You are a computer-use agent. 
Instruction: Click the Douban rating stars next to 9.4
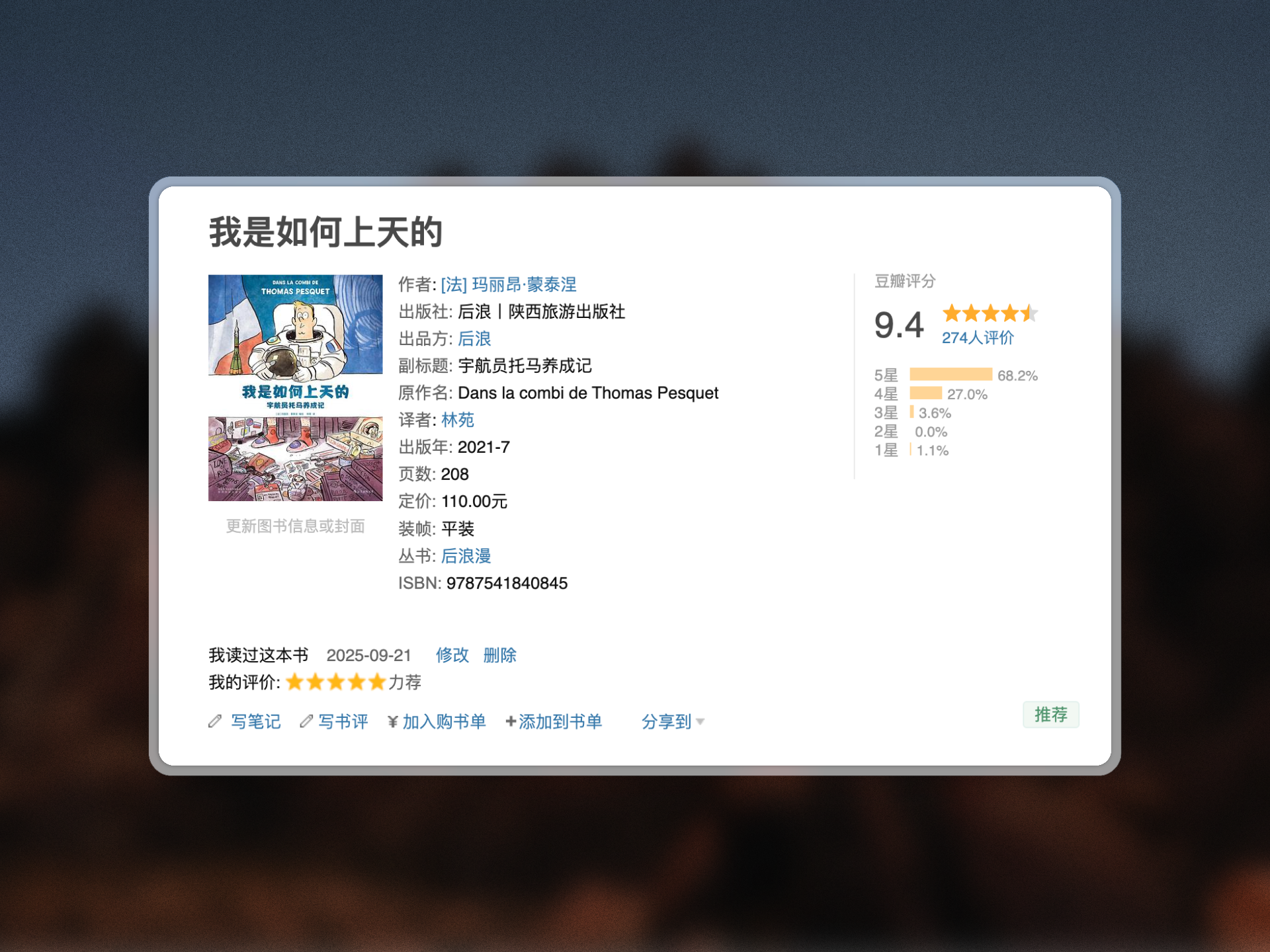coord(990,313)
